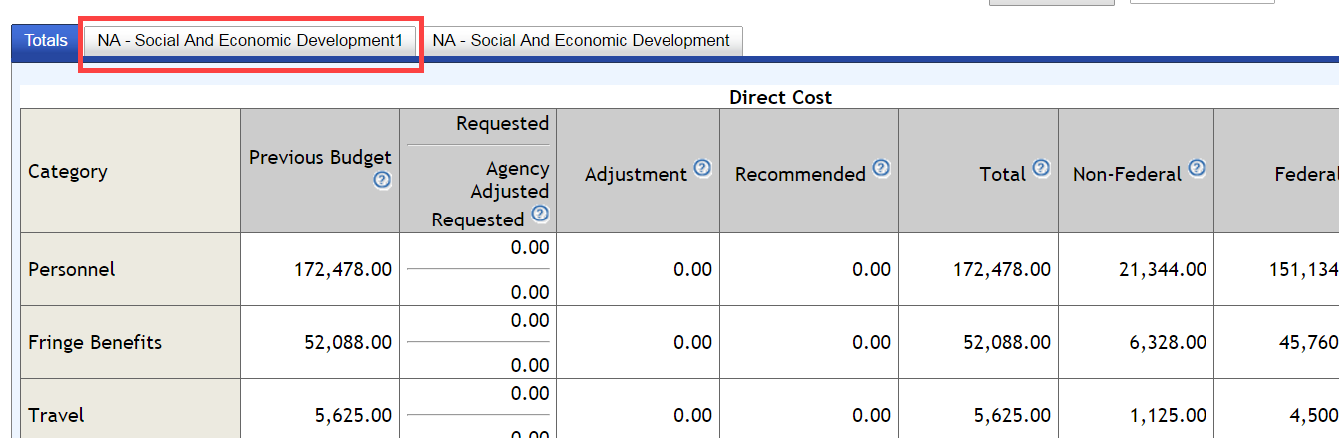Click Personnel's Previous Budget amount

click(343, 270)
